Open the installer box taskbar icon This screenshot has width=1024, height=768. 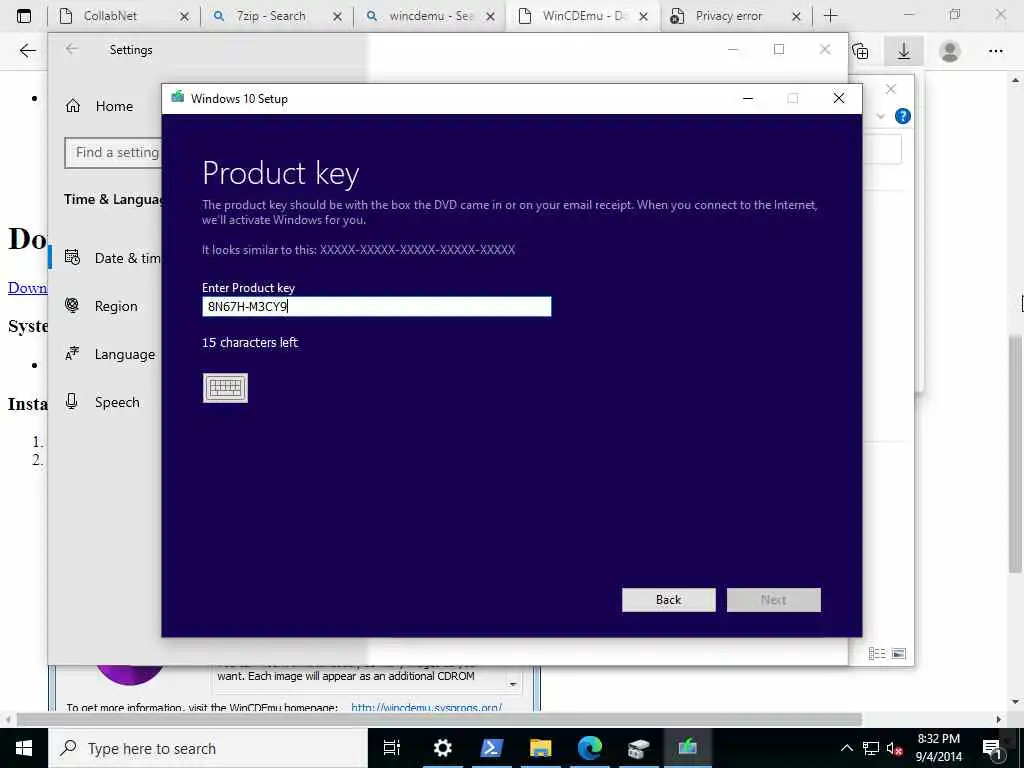coord(638,748)
